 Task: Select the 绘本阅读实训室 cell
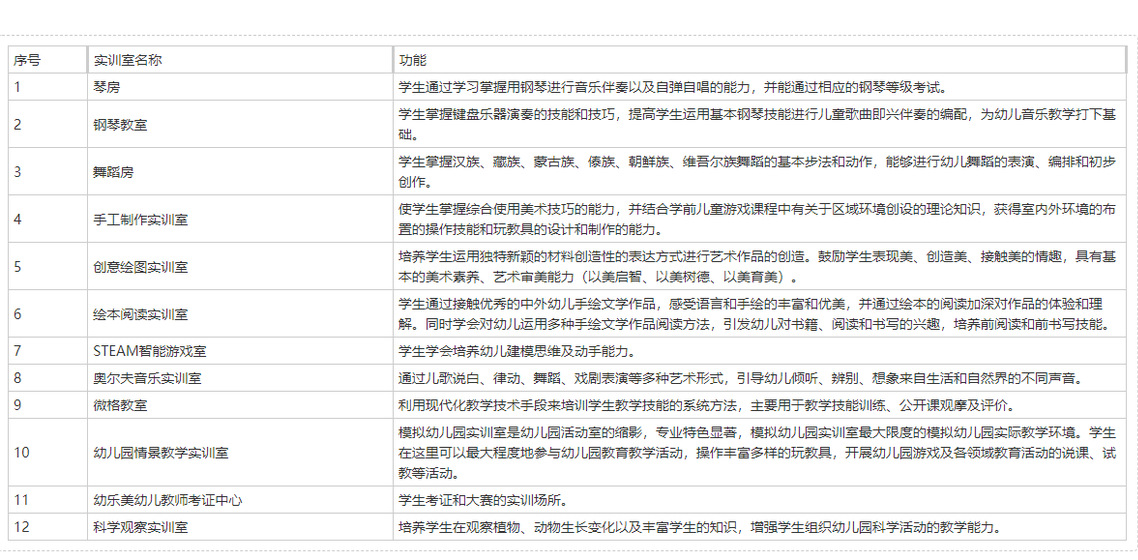pyautogui.click(x=141, y=314)
